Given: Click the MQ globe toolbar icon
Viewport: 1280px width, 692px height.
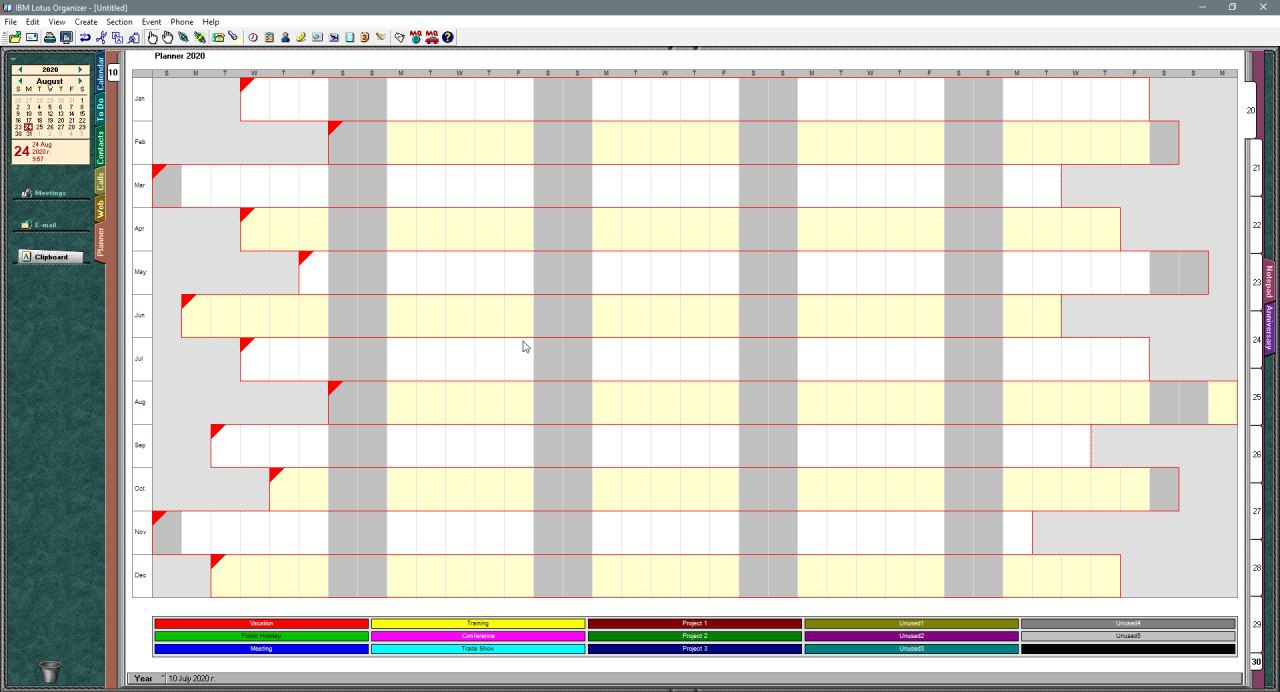Looking at the screenshot, I should [x=415, y=37].
